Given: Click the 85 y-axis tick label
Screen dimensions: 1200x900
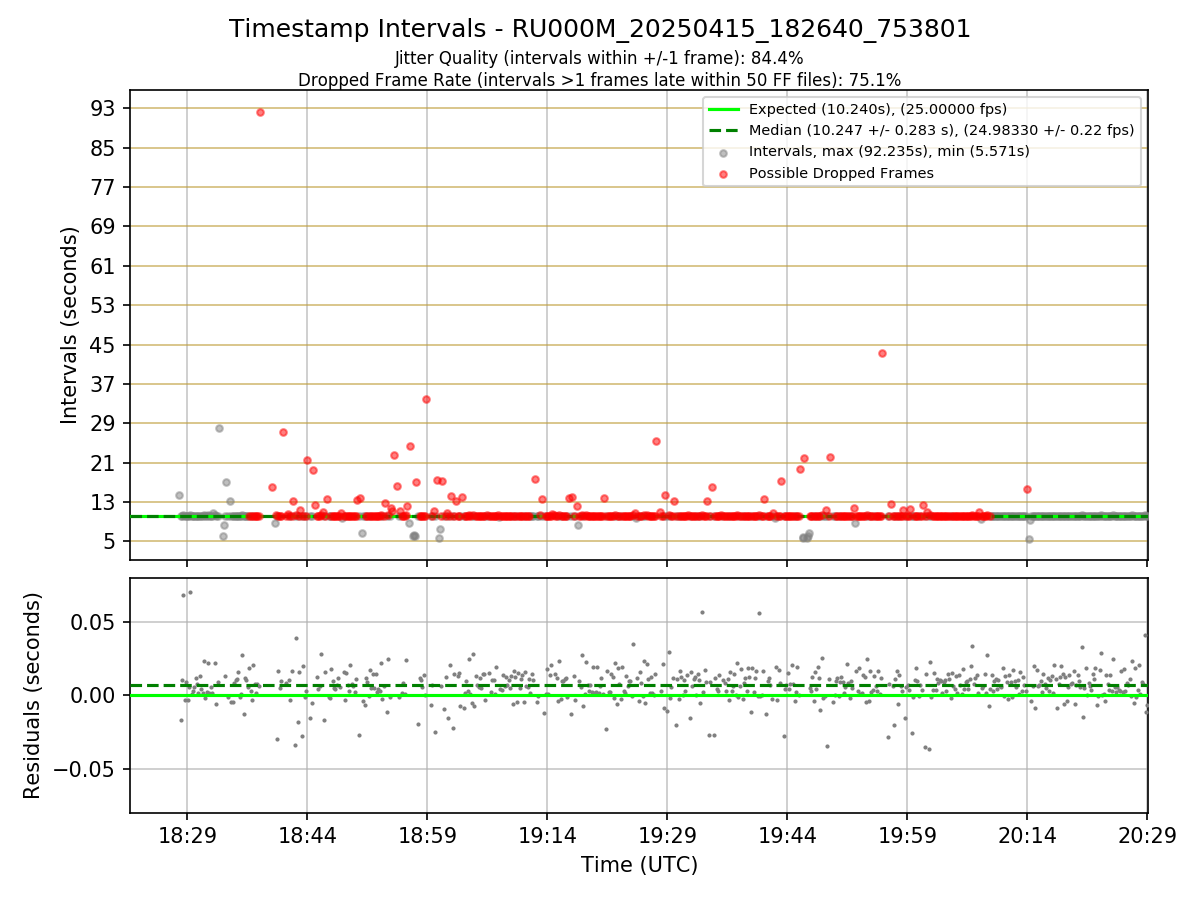Looking at the screenshot, I should click(x=105, y=148).
